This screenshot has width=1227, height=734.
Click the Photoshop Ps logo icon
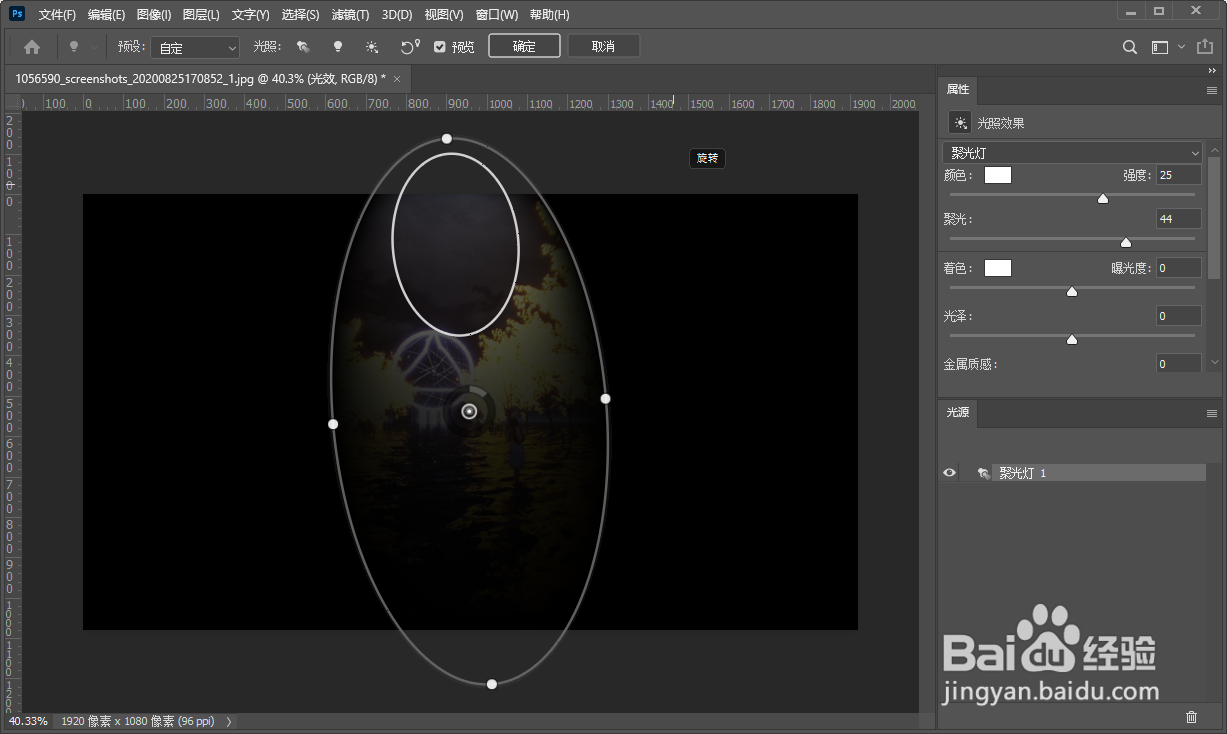point(17,14)
